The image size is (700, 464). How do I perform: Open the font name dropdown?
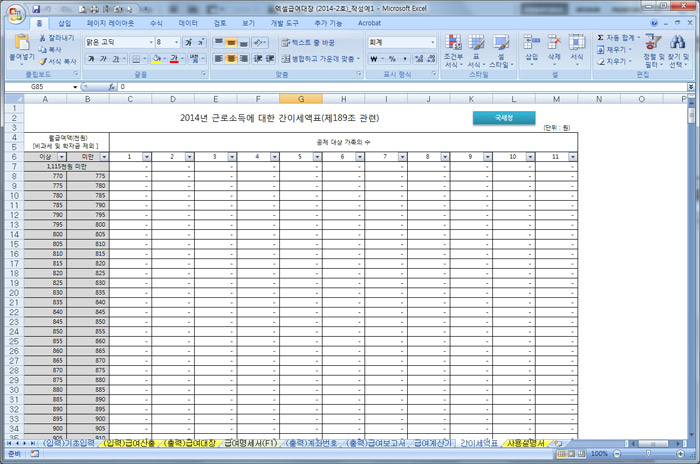pos(151,42)
